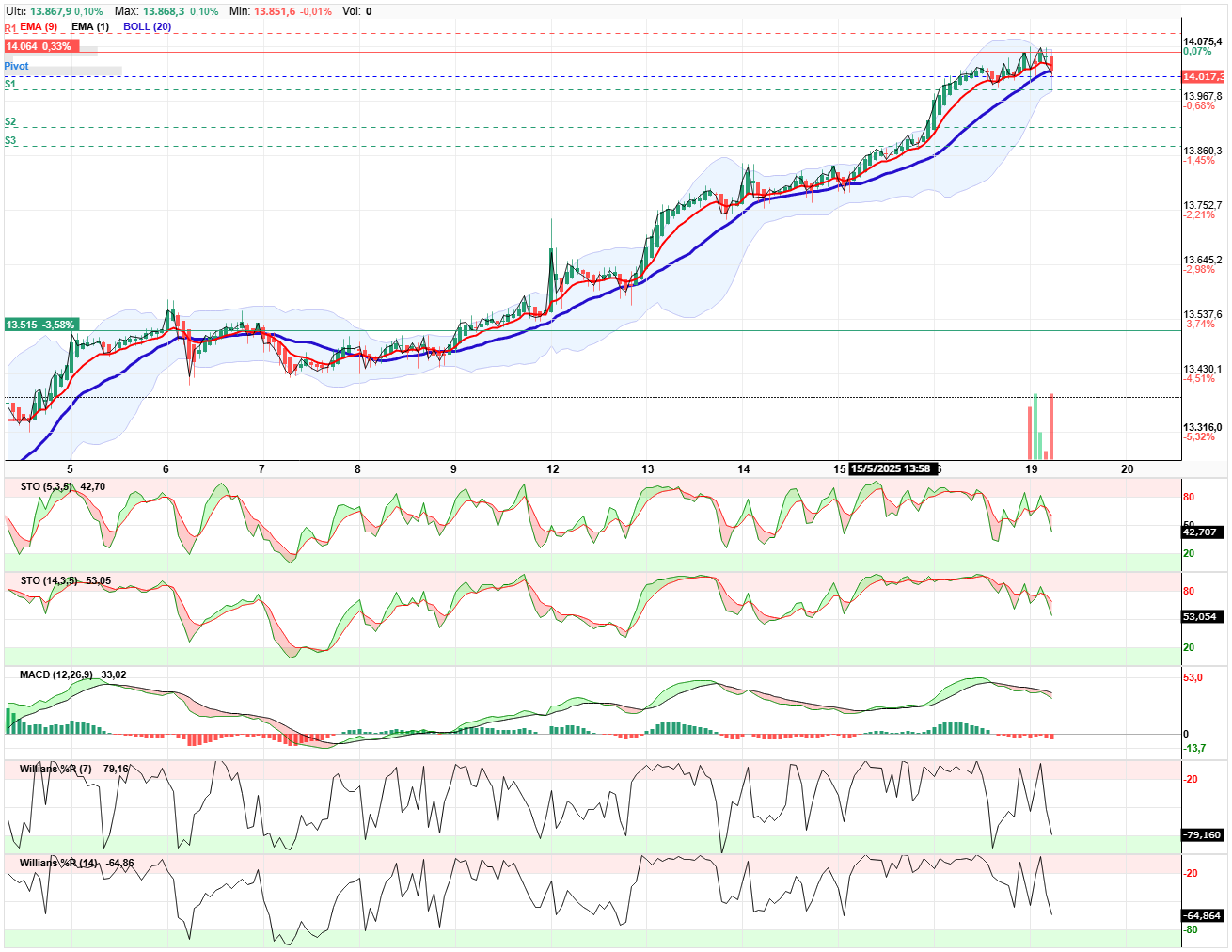Click the Ulti last price value
The width and height of the screenshot is (1232, 952).
51,11
